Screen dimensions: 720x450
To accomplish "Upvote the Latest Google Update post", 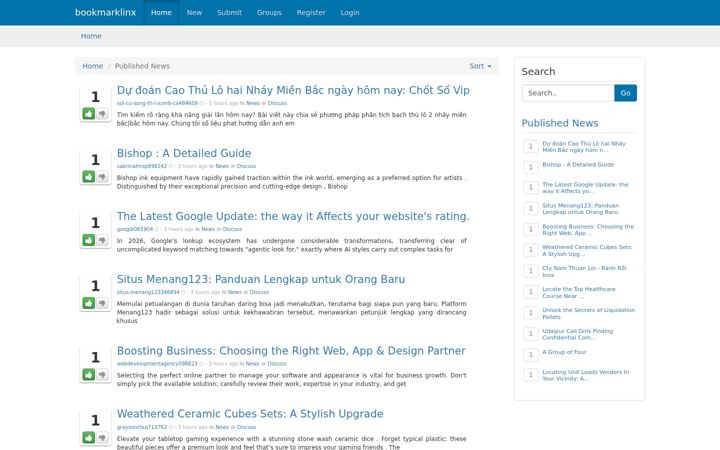I will [89, 240].
